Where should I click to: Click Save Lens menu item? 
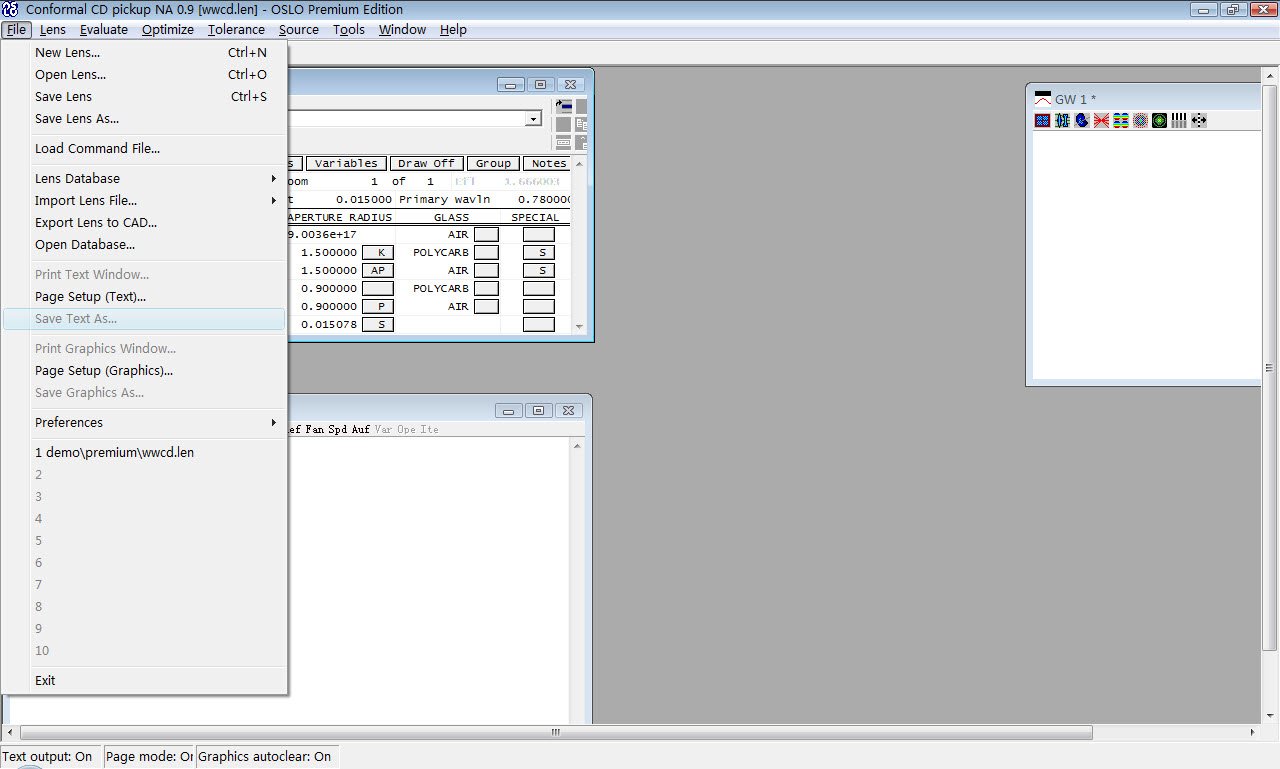click(x=144, y=97)
